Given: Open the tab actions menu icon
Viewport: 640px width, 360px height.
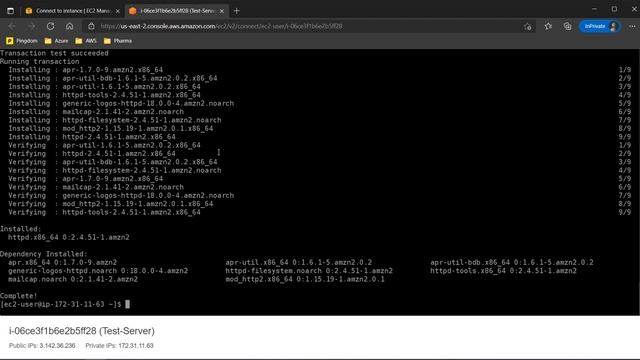Looking at the screenshot, I should click(x=11, y=11).
